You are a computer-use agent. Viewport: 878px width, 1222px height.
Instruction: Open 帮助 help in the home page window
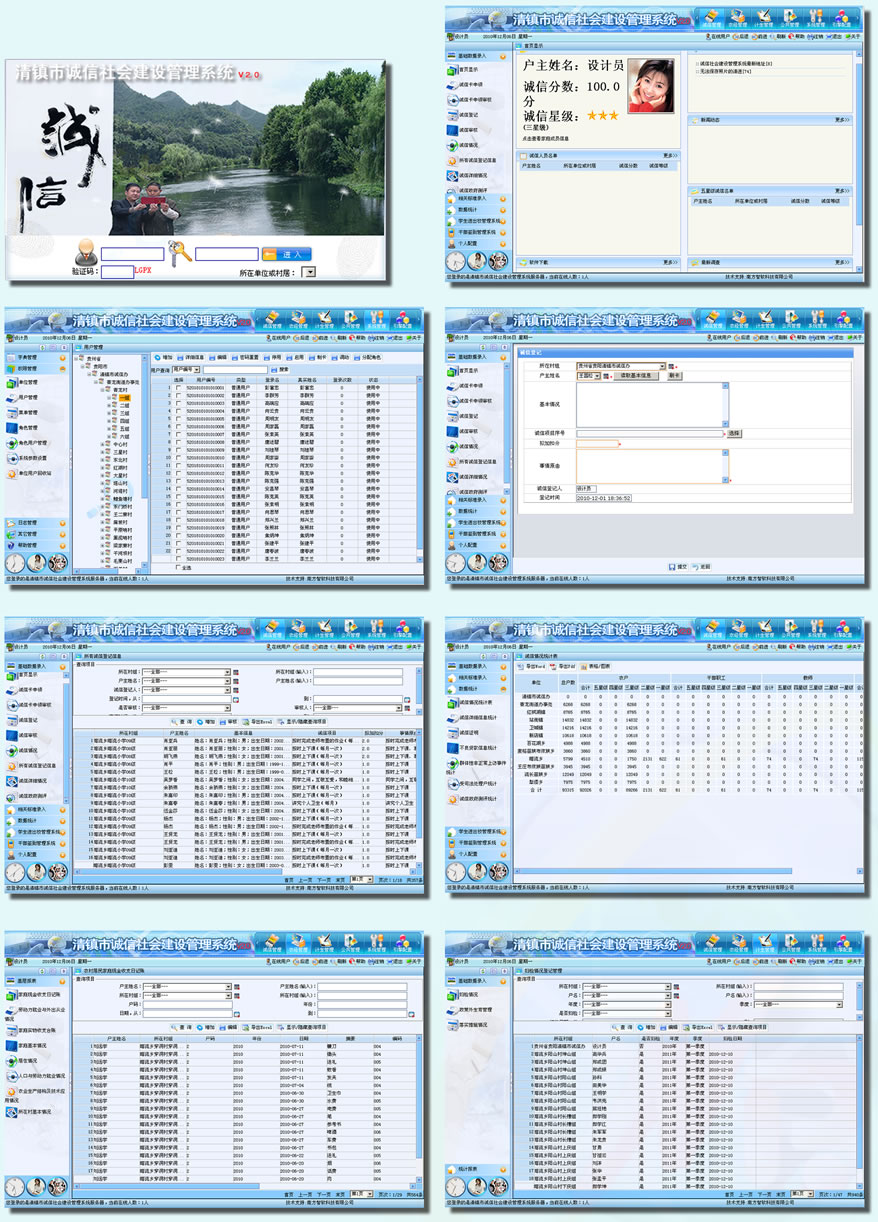coord(796,37)
